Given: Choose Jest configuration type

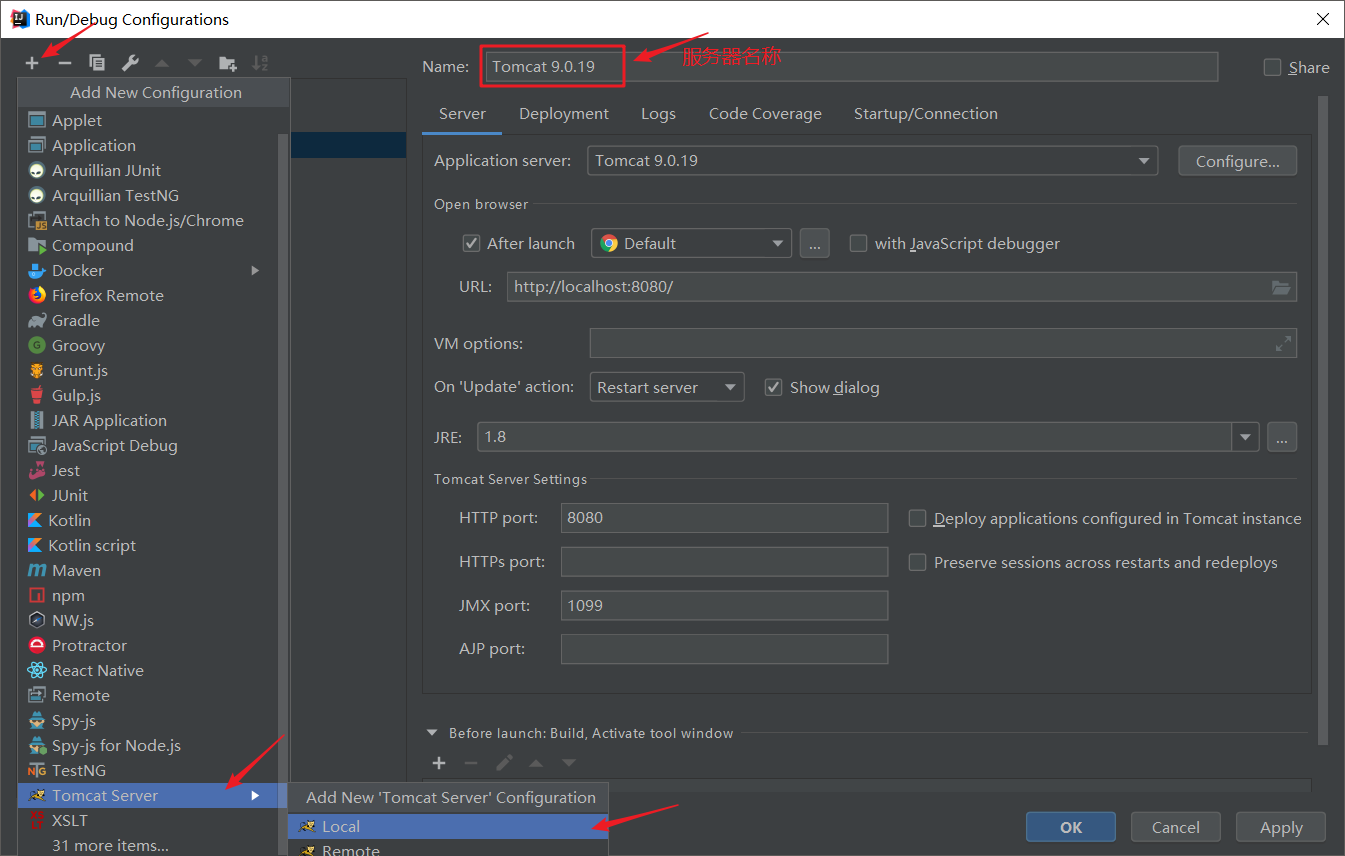Looking at the screenshot, I should (x=147, y=470).
